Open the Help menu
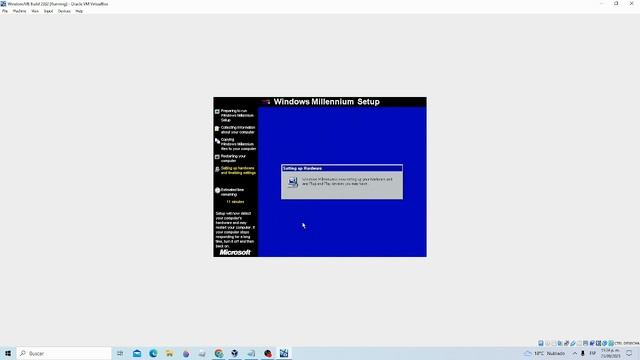This screenshot has width=640, height=360. point(79,11)
